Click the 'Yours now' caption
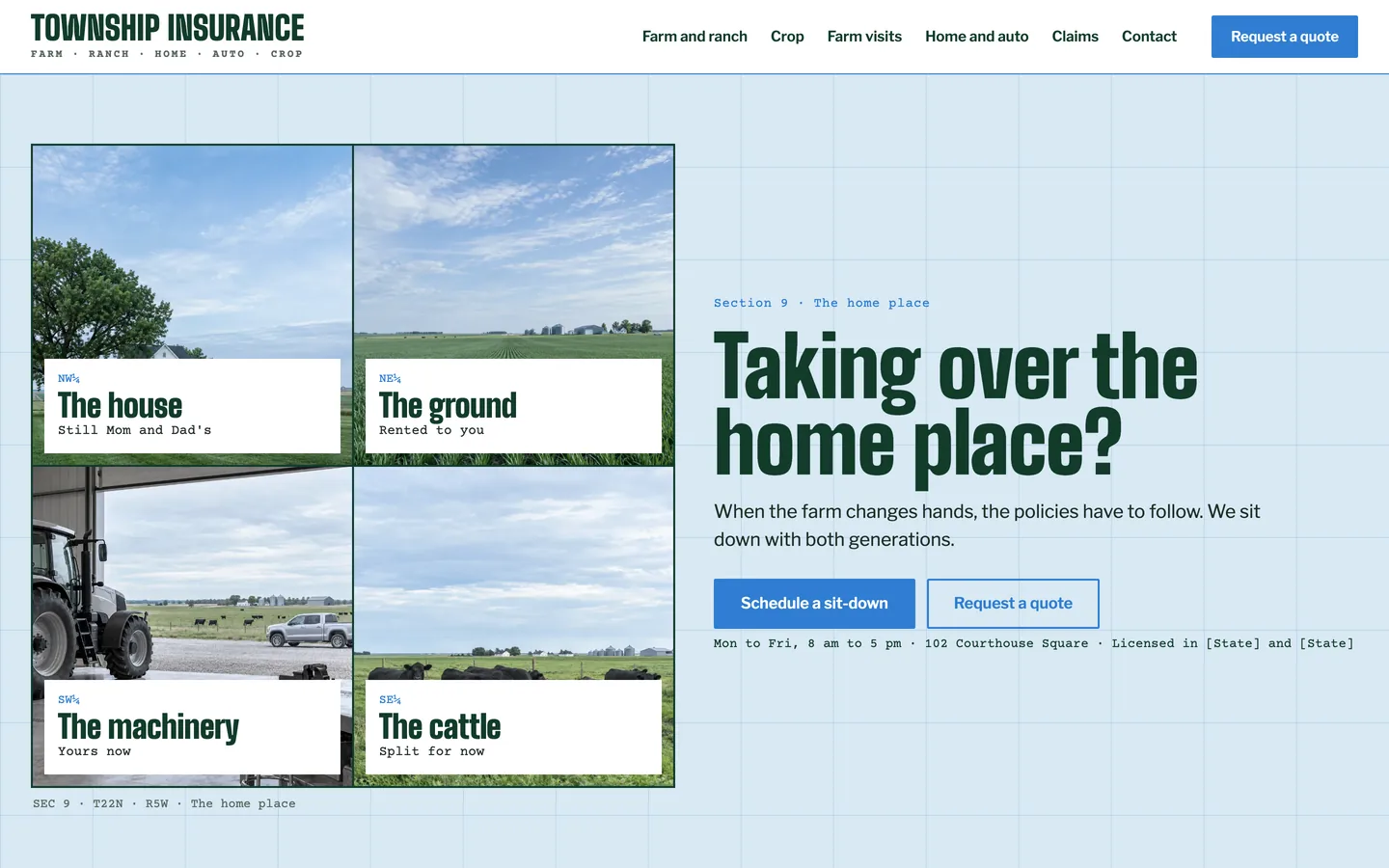 (94, 751)
